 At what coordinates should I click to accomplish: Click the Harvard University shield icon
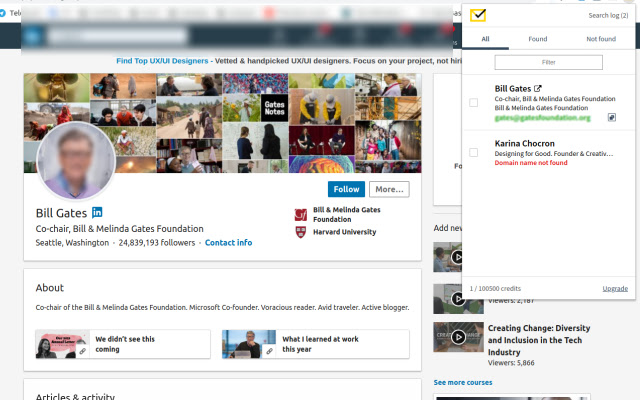click(x=301, y=232)
